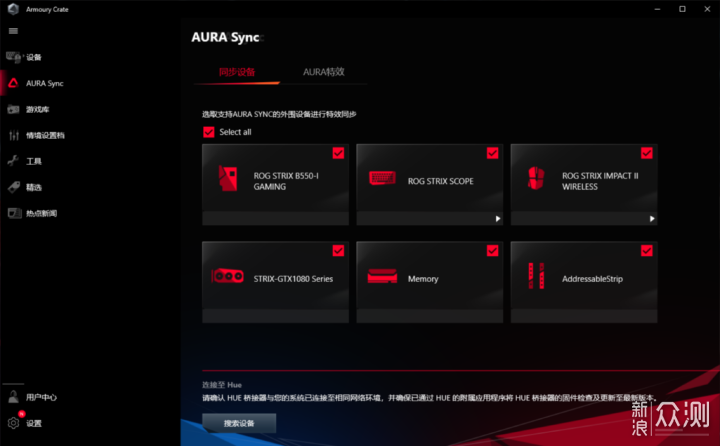The image size is (720, 446).
Task: Click the 设置 label at bottom
Action: [x=34, y=423]
